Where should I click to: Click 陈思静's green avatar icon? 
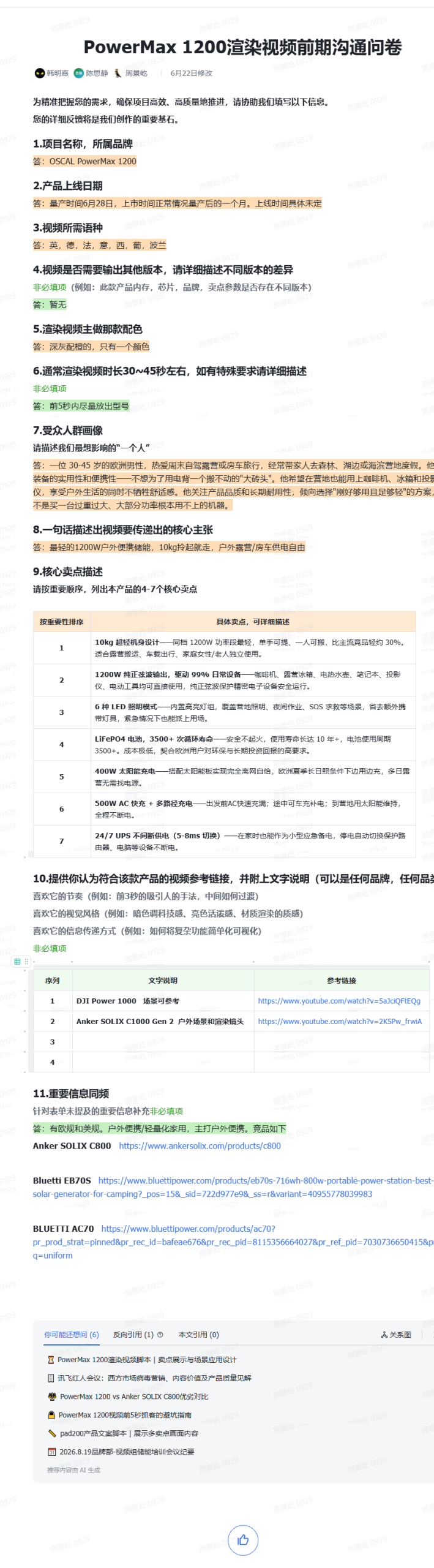click(x=78, y=73)
